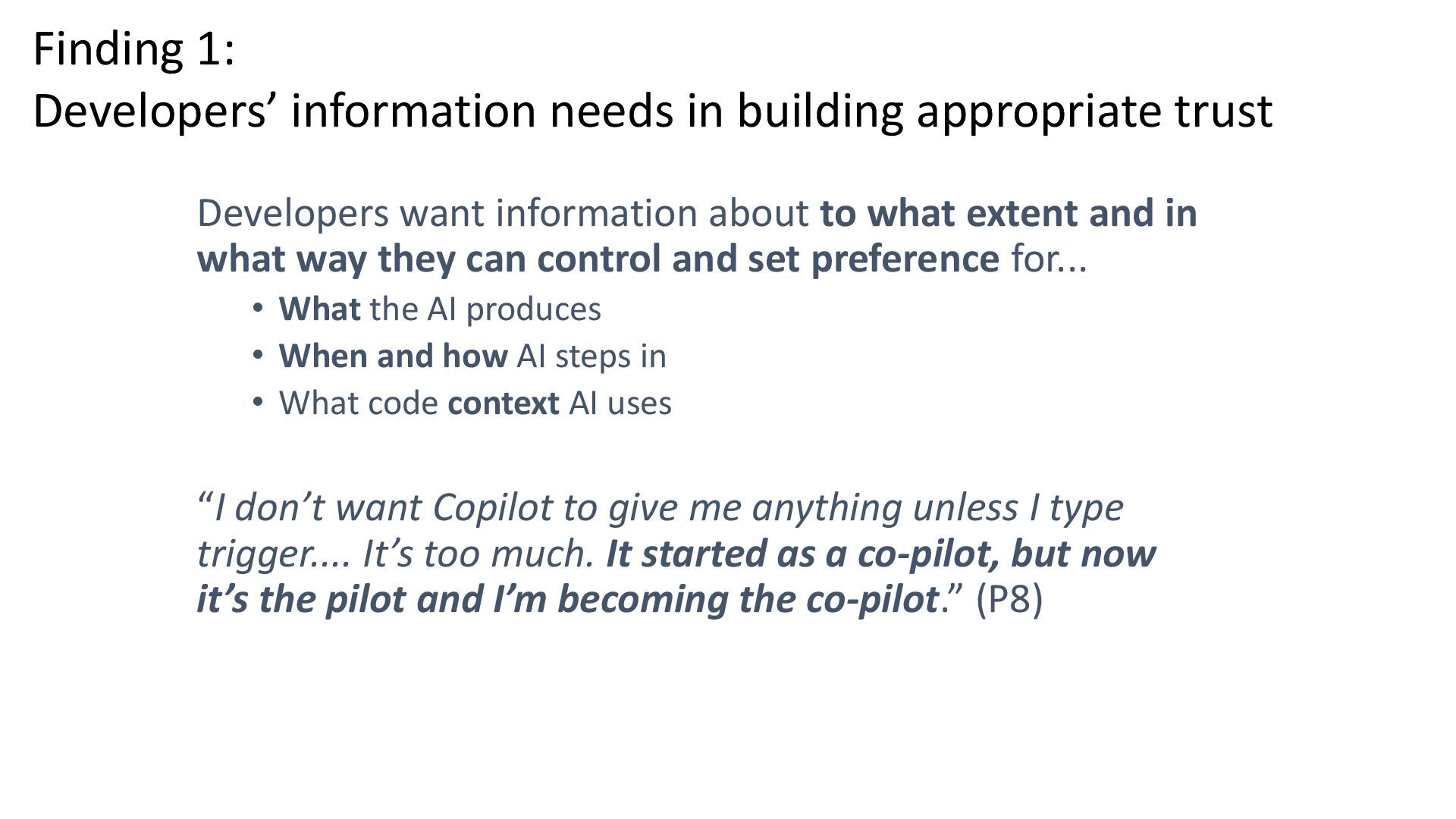Click the bold phrase "control and set preference"

(767, 259)
